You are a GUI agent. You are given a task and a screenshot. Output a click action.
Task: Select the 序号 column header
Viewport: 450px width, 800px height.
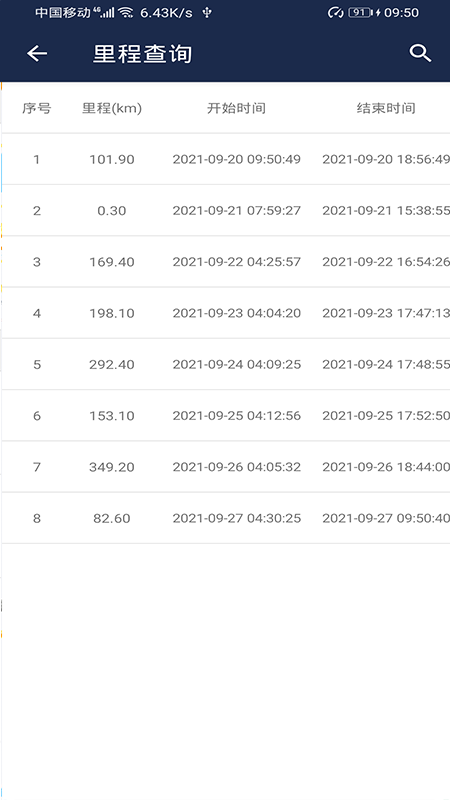37,108
